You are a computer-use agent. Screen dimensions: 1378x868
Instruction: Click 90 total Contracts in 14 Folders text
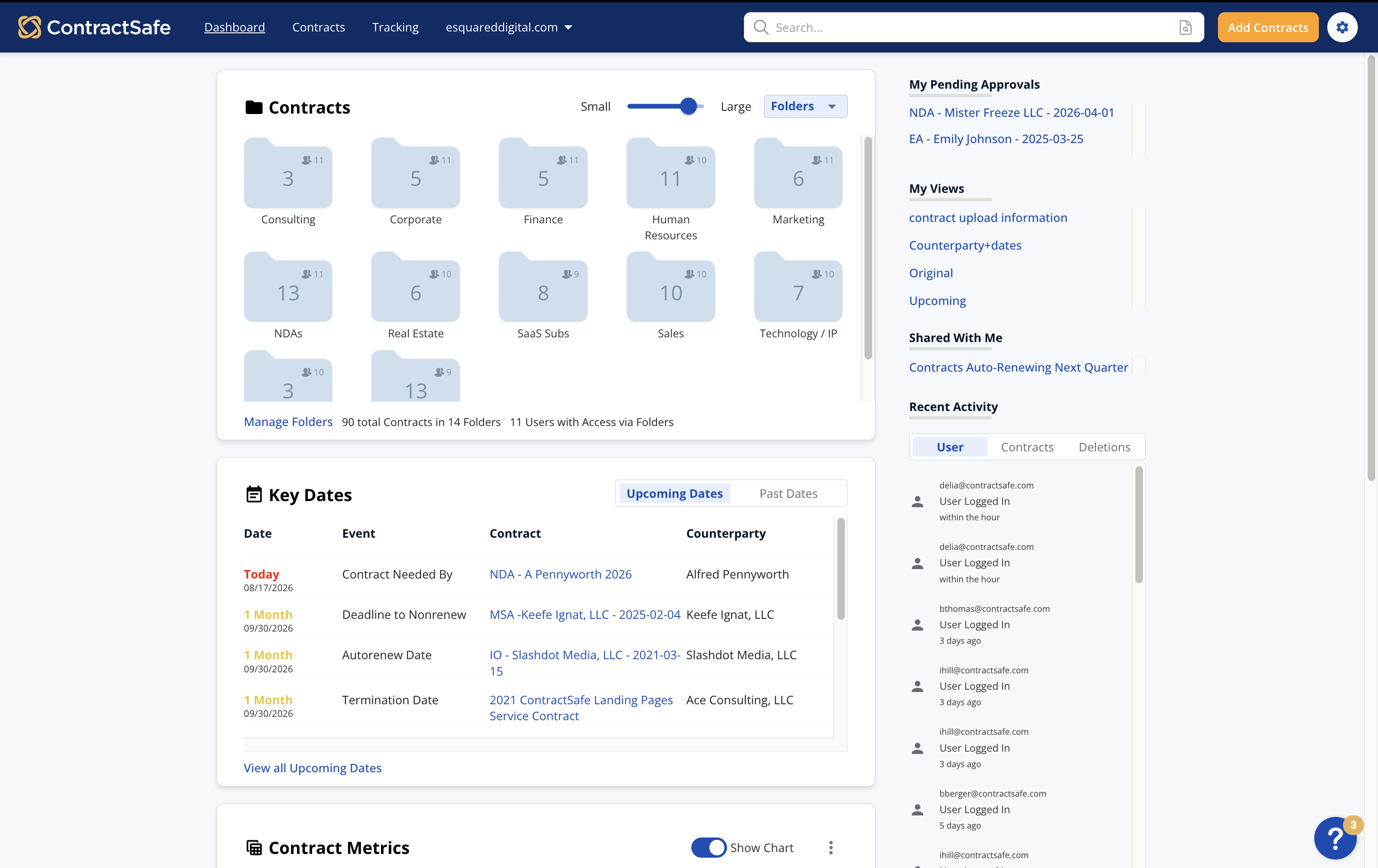click(x=421, y=422)
